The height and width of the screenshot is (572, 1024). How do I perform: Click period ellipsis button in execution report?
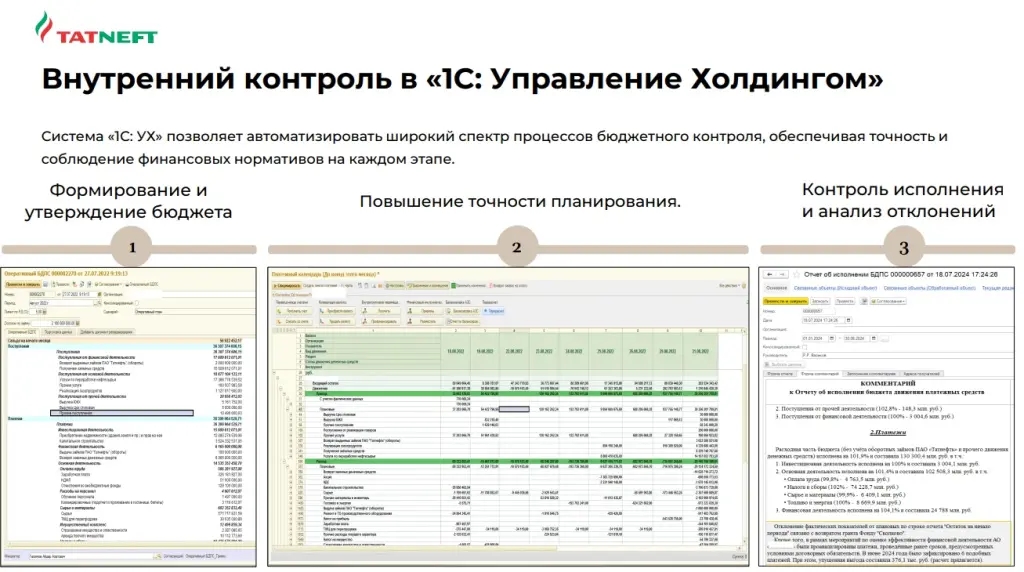click(884, 338)
